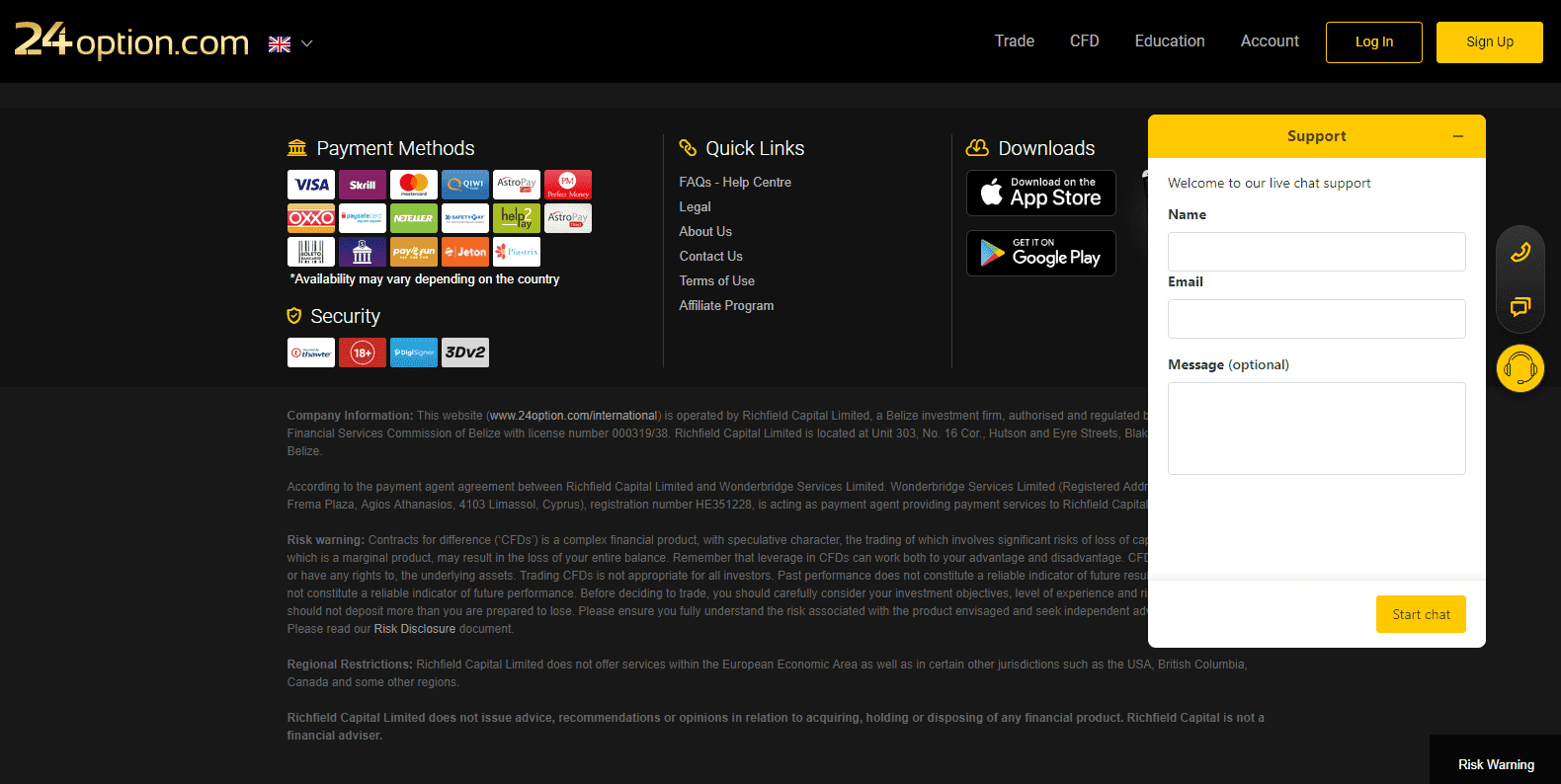Viewport: 1561px width, 784px height.
Task: Select the OXXO payment icon
Action: click(311, 218)
